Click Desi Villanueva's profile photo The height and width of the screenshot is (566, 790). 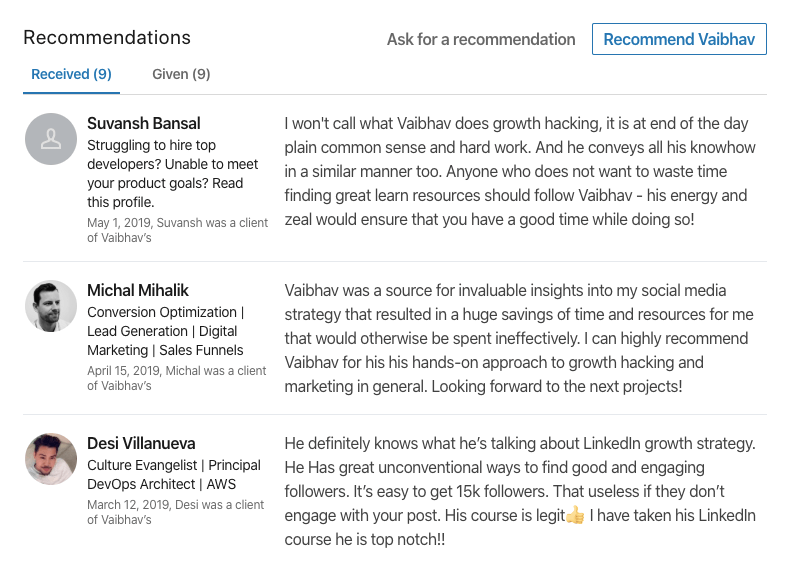[x=51, y=459]
